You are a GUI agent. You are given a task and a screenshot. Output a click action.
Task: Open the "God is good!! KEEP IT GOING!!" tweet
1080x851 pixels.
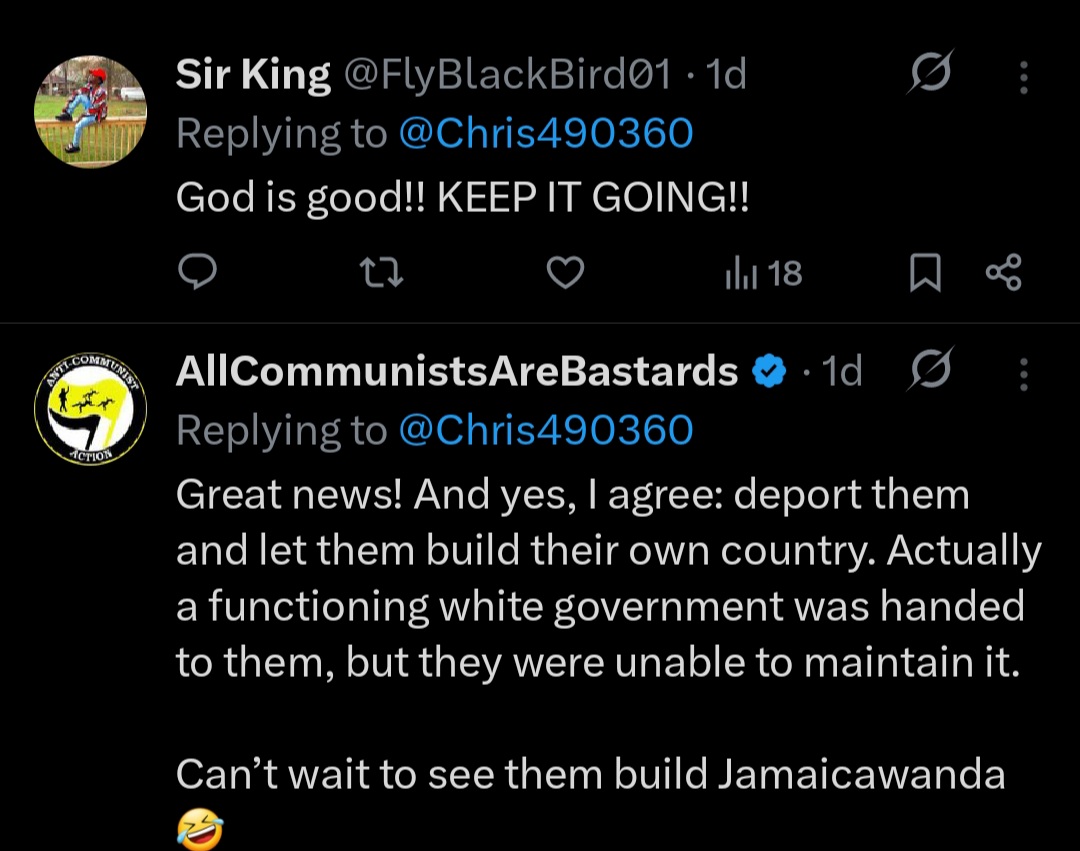[462, 197]
